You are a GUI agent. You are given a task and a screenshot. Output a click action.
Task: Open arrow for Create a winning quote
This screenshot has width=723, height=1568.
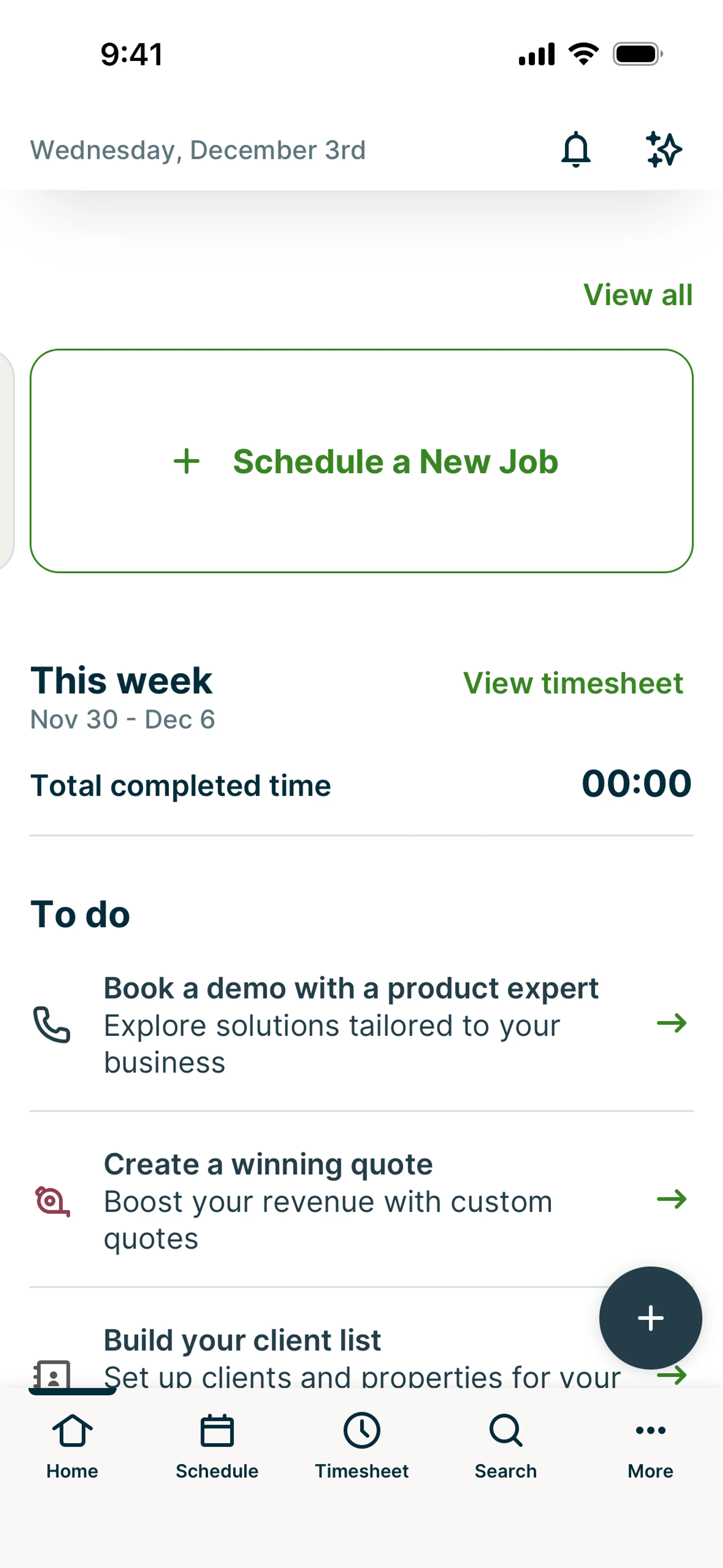click(671, 1199)
